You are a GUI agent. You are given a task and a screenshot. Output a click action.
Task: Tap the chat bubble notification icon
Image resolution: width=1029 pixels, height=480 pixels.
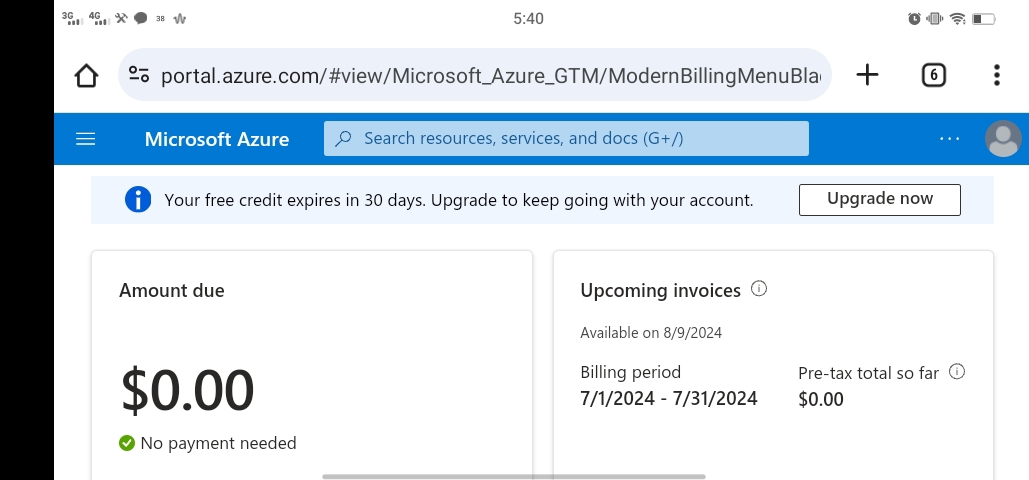pos(140,18)
